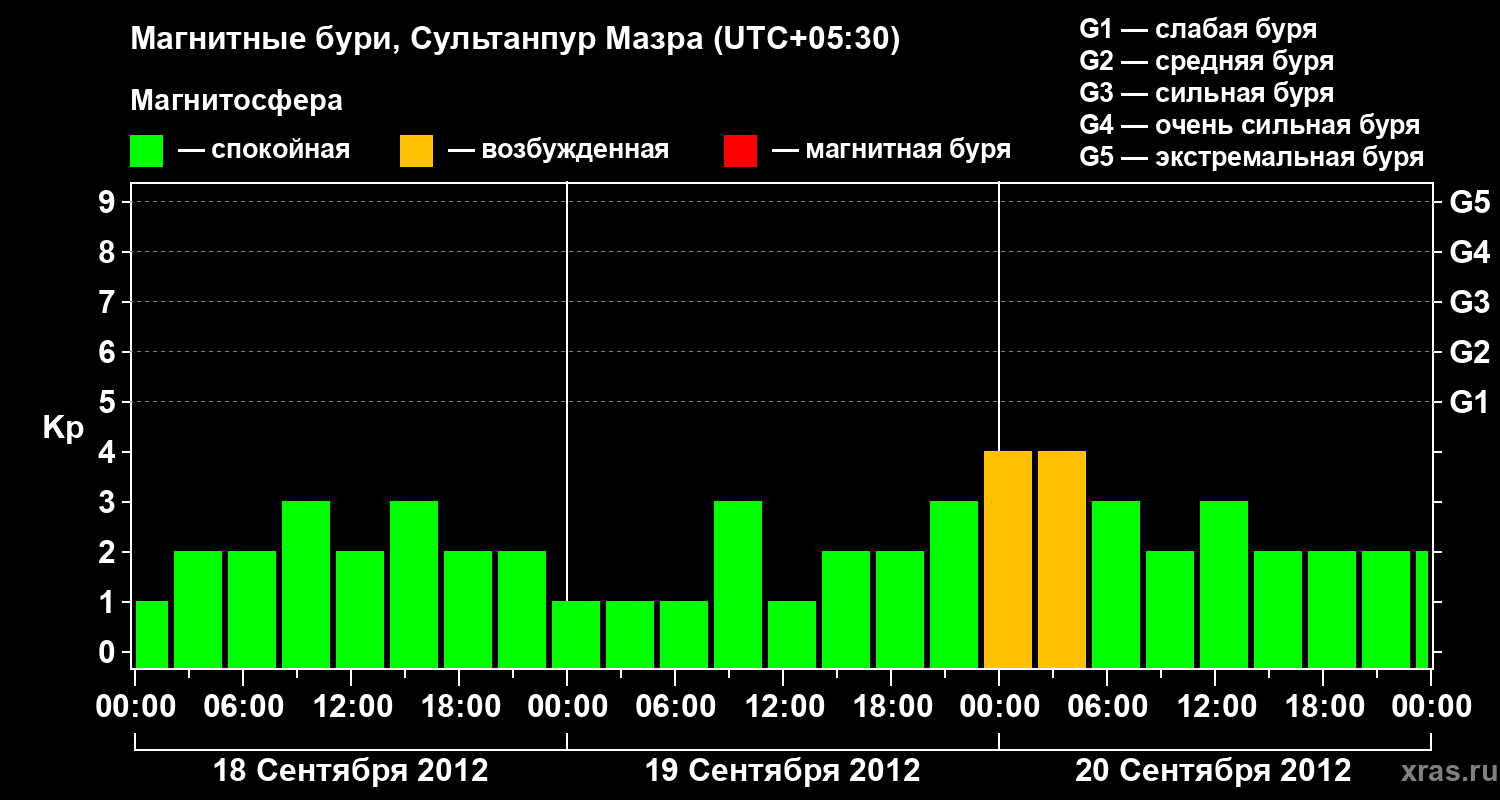
Task: Click the orange 'возбужденная' legend swatch
Action: pos(417,151)
